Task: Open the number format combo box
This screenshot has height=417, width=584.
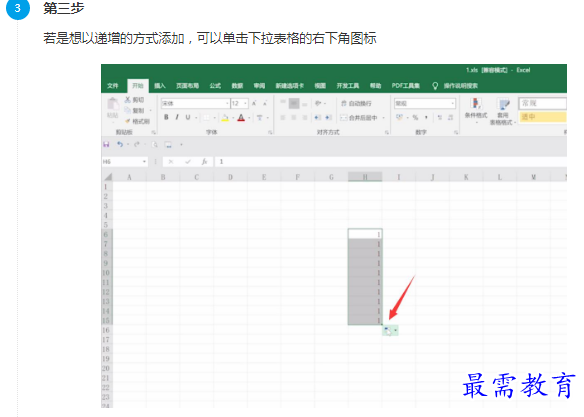Action: pos(425,103)
